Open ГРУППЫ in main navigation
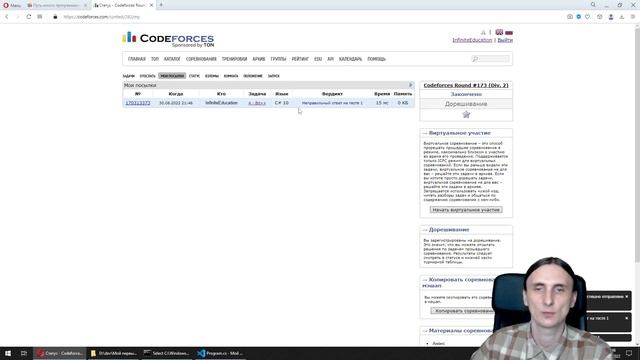640x360 pixels. click(278, 59)
